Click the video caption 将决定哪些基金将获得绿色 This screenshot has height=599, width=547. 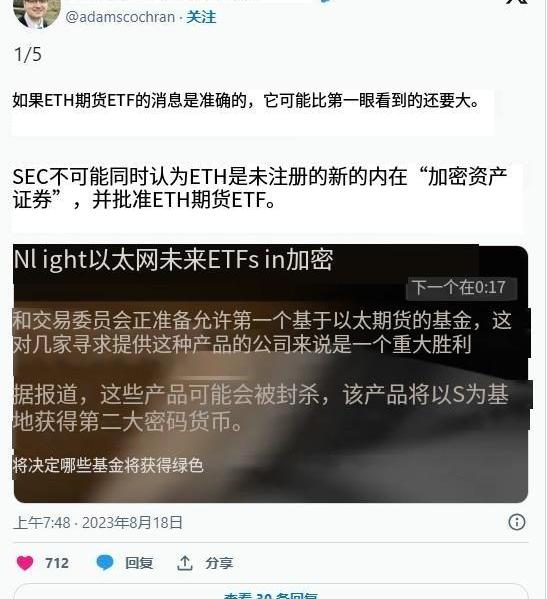point(108,465)
